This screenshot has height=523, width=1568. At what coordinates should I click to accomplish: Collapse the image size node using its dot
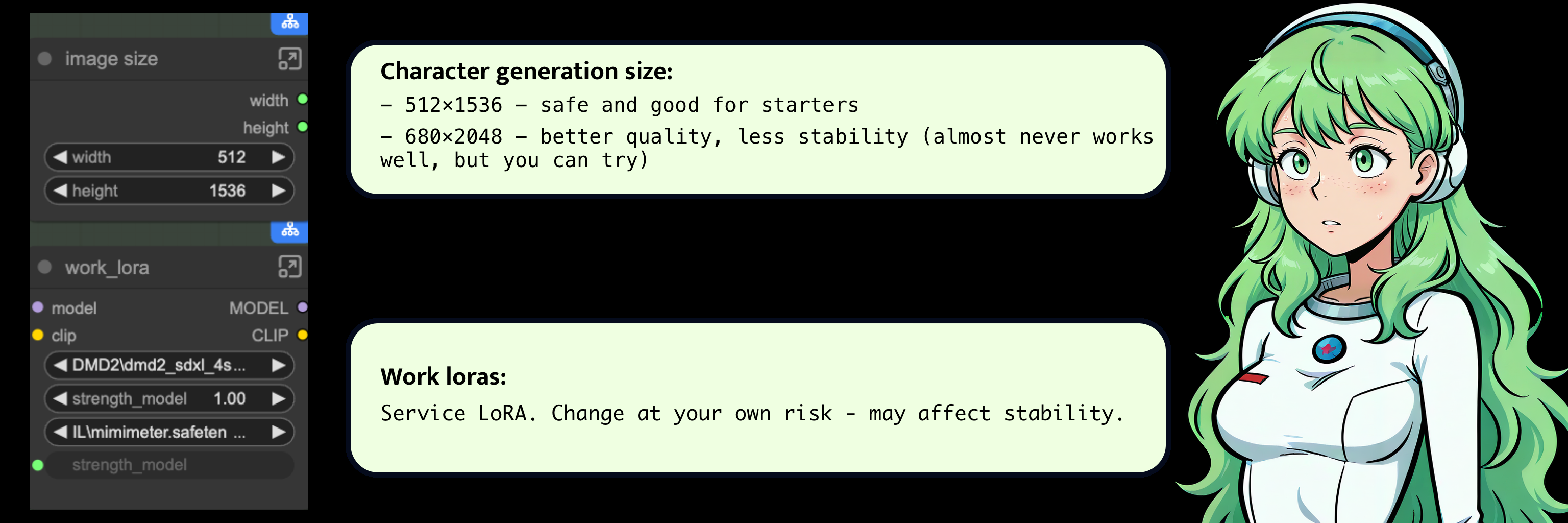pyautogui.click(x=44, y=58)
